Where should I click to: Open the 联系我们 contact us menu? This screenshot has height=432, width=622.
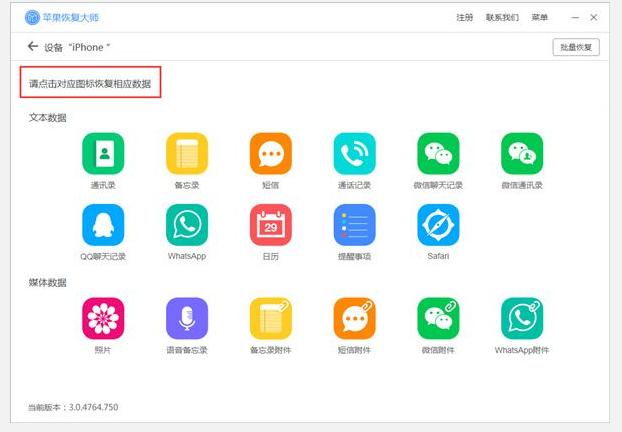(x=502, y=17)
